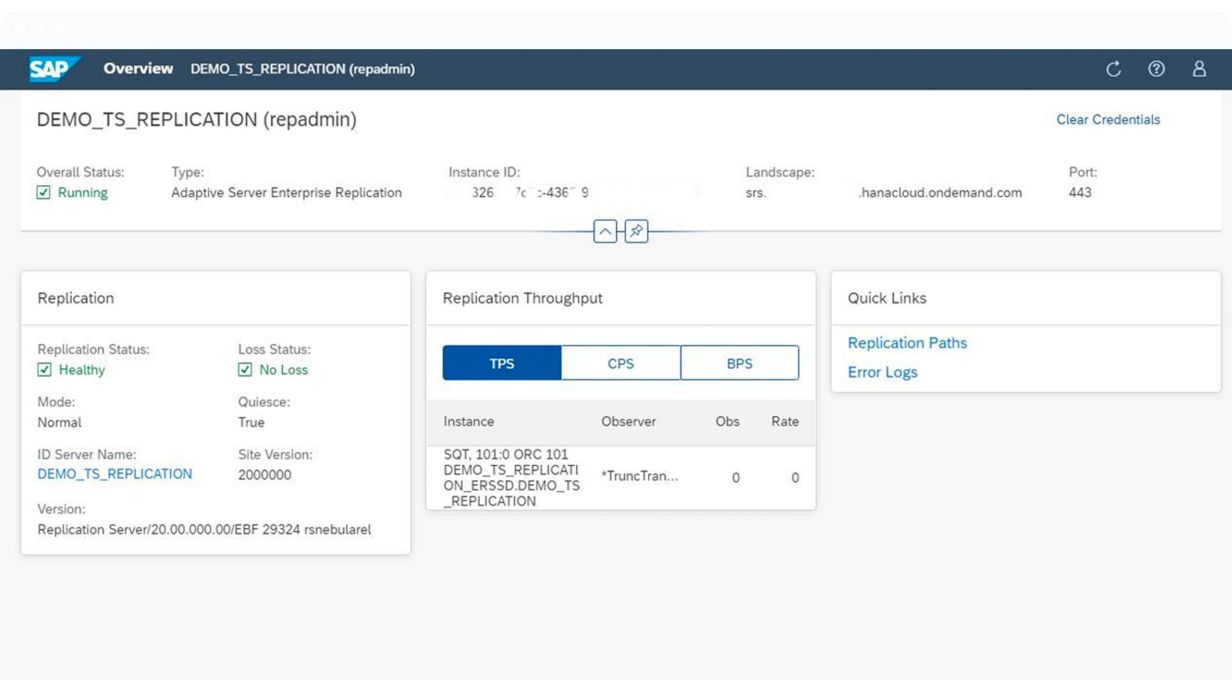Click the Overview menu item in header
The width and height of the screenshot is (1232, 680).
138,69
